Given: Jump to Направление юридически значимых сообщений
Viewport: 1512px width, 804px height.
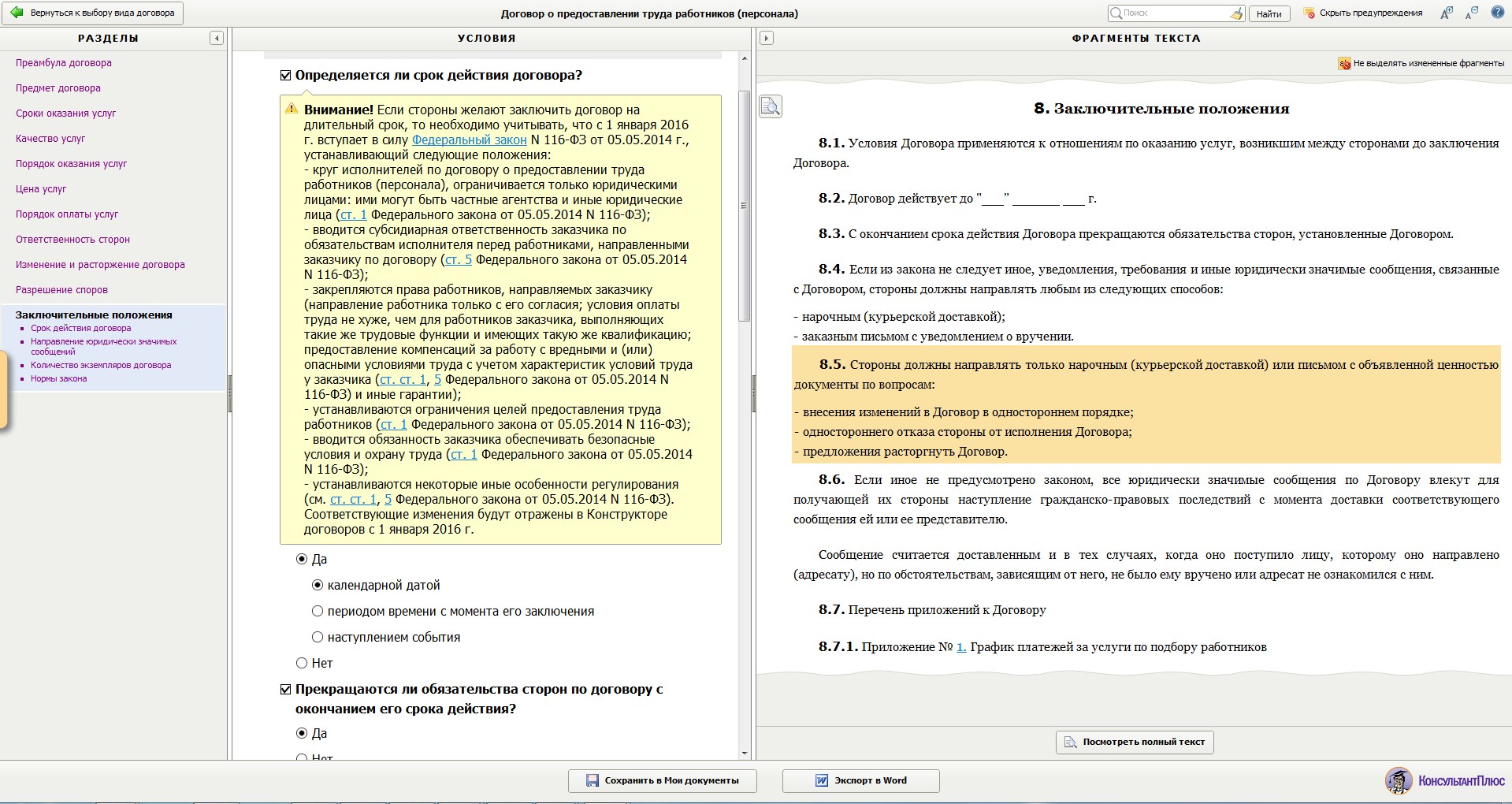Looking at the screenshot, I should (x=104, y=347).
